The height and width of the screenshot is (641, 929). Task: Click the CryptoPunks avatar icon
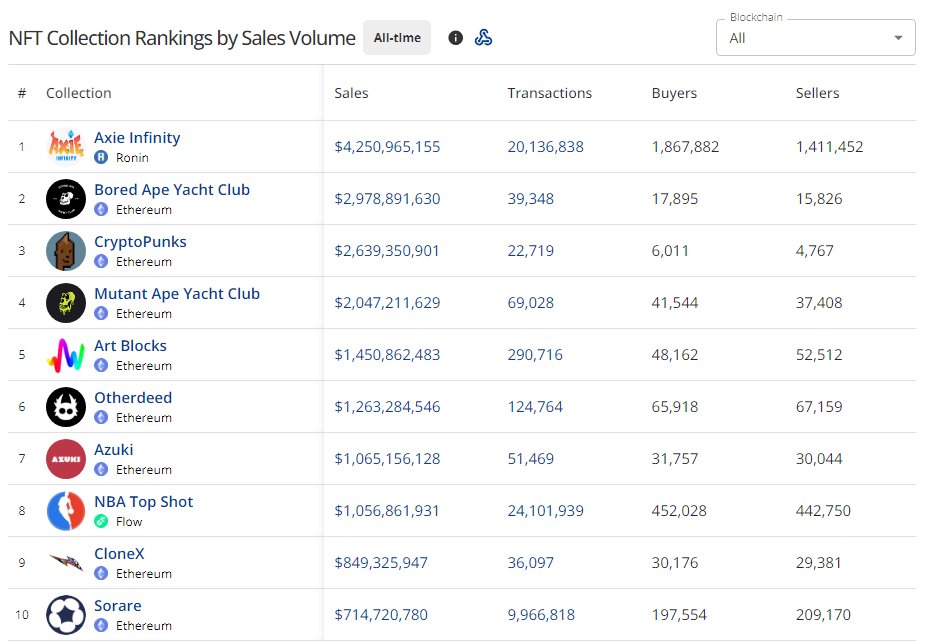click(x=66, y=251)
